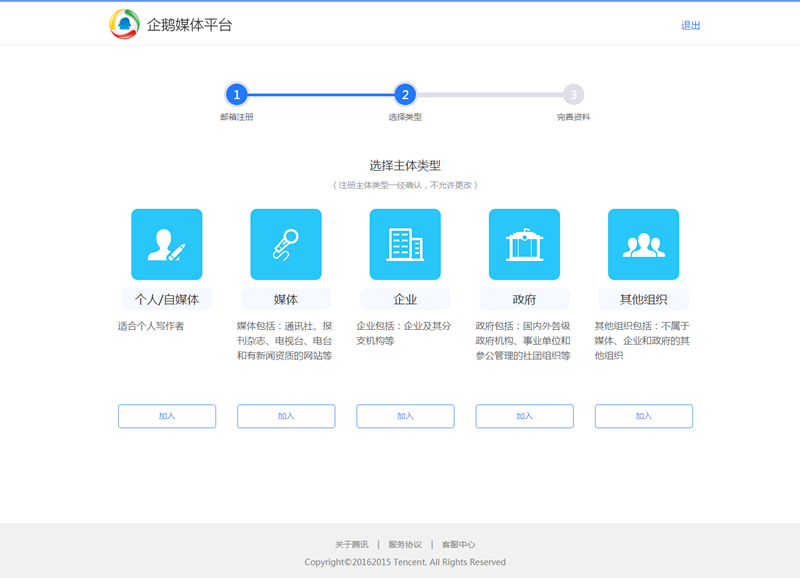Click 加入 under 个人/自媒体
This screenshot has width=800, height=578.
(166, 416)
